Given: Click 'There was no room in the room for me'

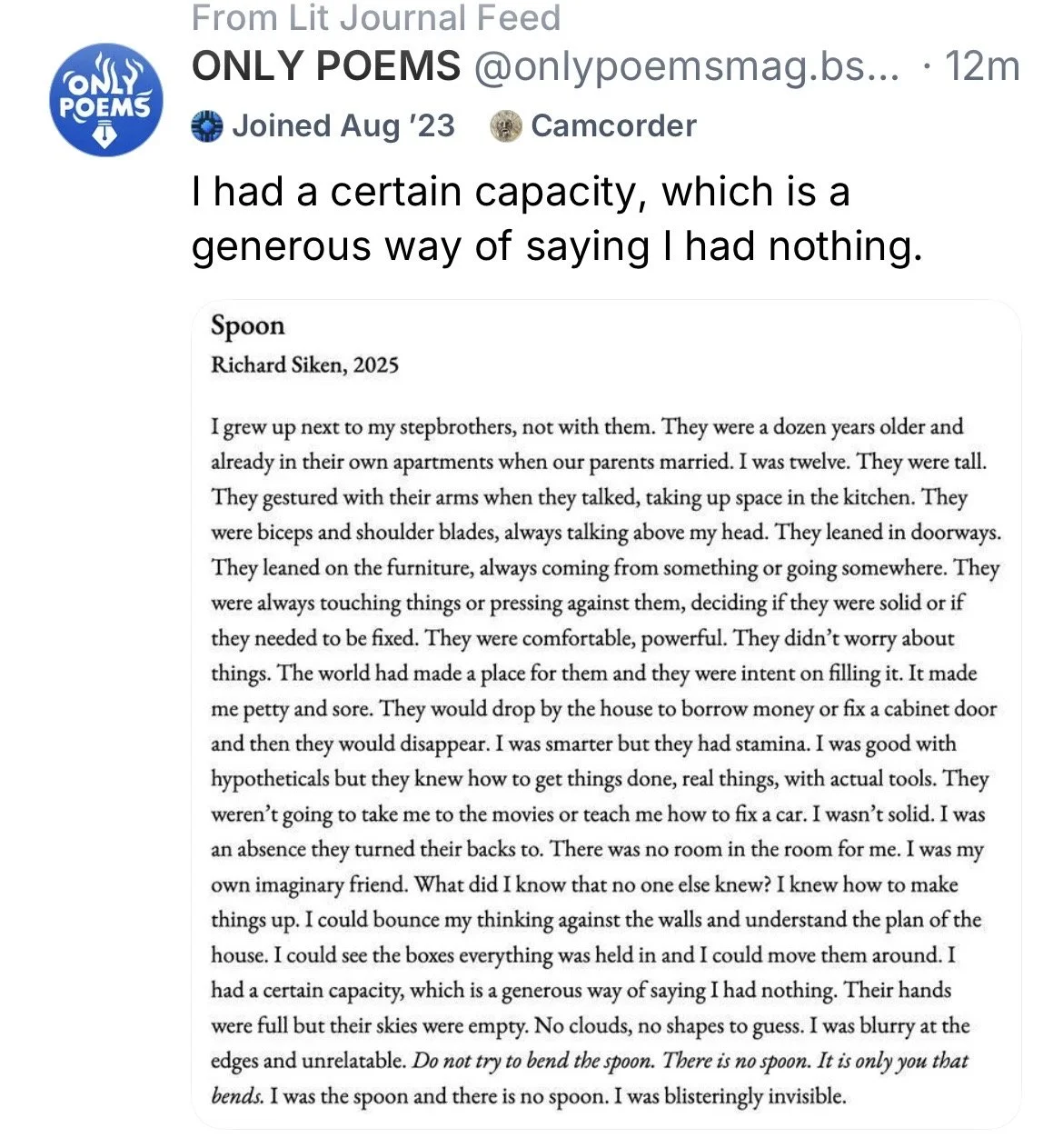Looking at the screenshot, I should pos(730,850).
